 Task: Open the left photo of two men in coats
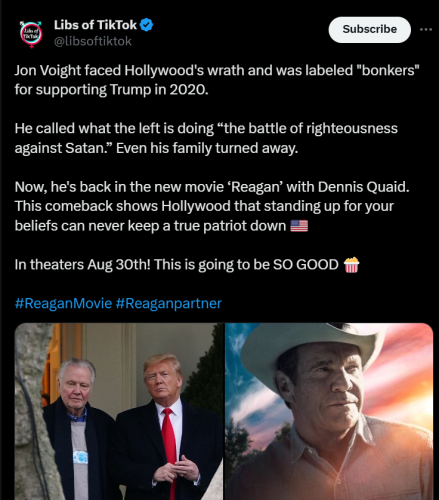tap(119, 411)
